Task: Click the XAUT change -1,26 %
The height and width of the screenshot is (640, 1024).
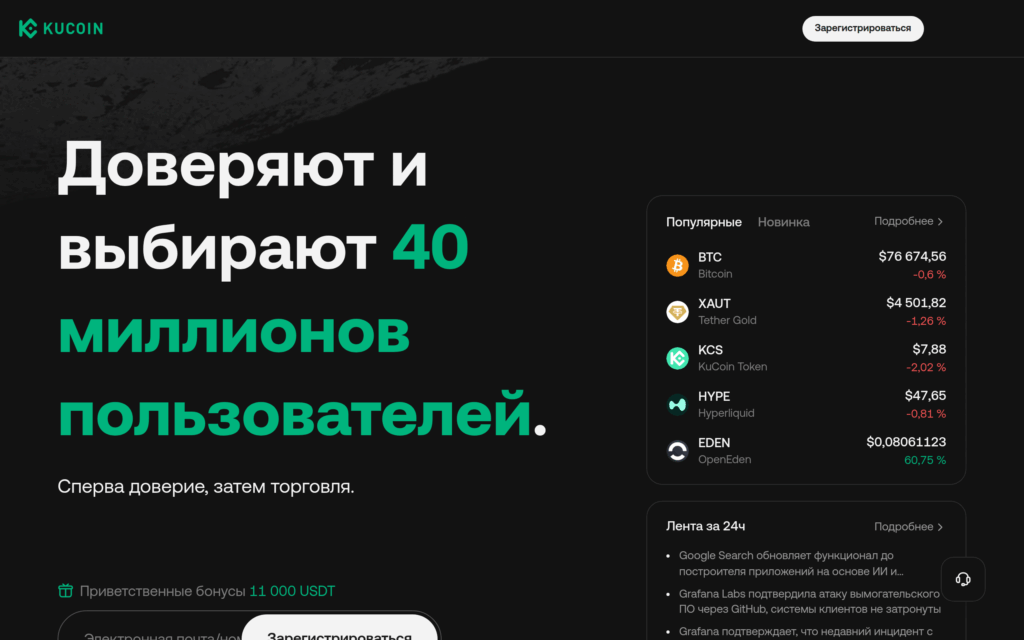Action: click(x=926, y=321)
